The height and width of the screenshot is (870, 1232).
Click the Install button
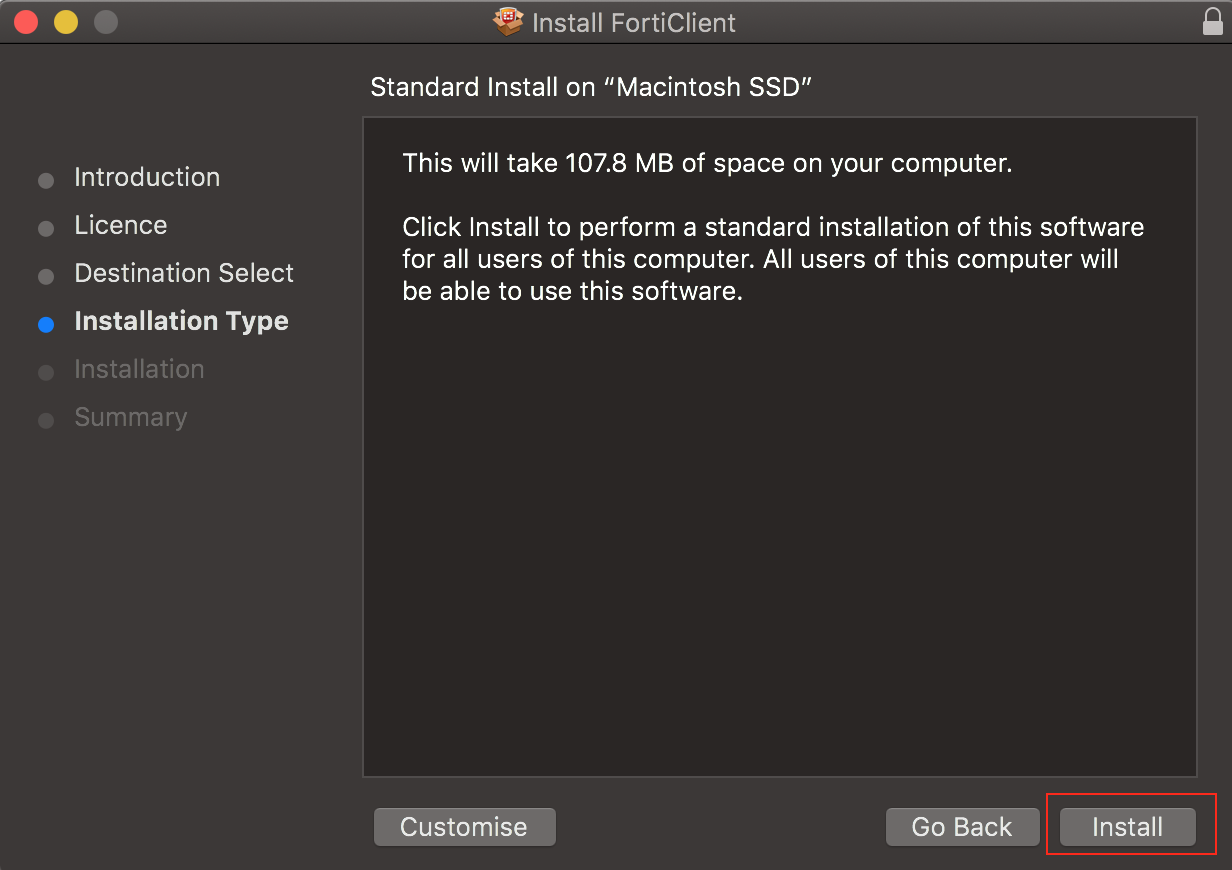1127,827
